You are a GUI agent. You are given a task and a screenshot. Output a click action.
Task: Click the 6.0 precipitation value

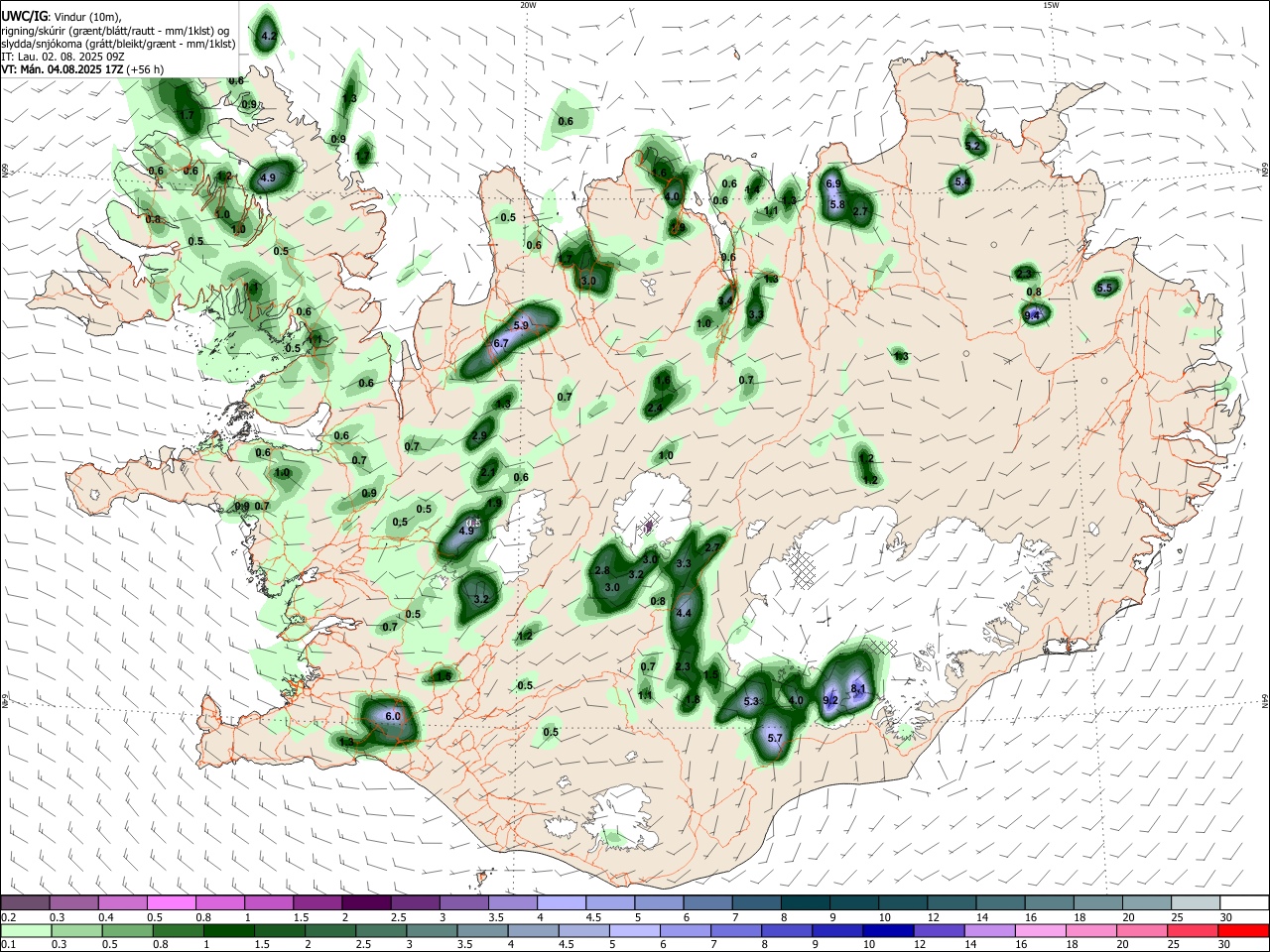click(392, 716)
